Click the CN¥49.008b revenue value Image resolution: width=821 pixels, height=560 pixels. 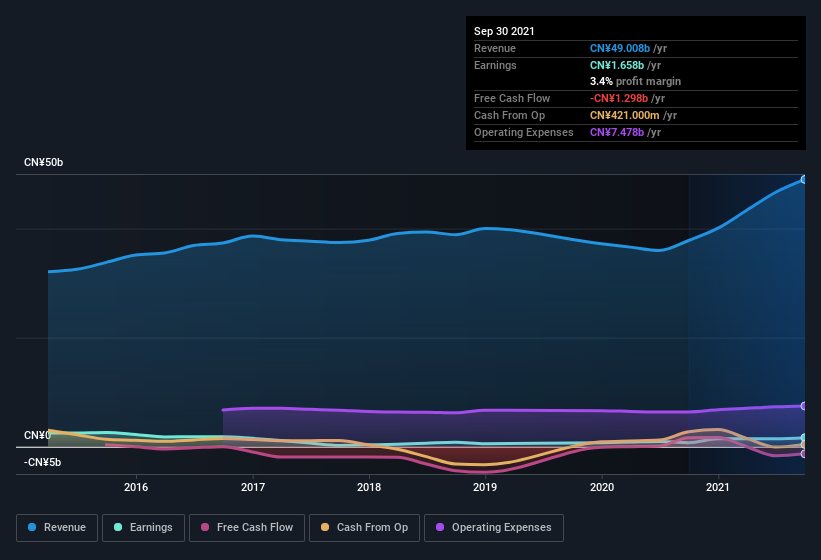[620, 48]
